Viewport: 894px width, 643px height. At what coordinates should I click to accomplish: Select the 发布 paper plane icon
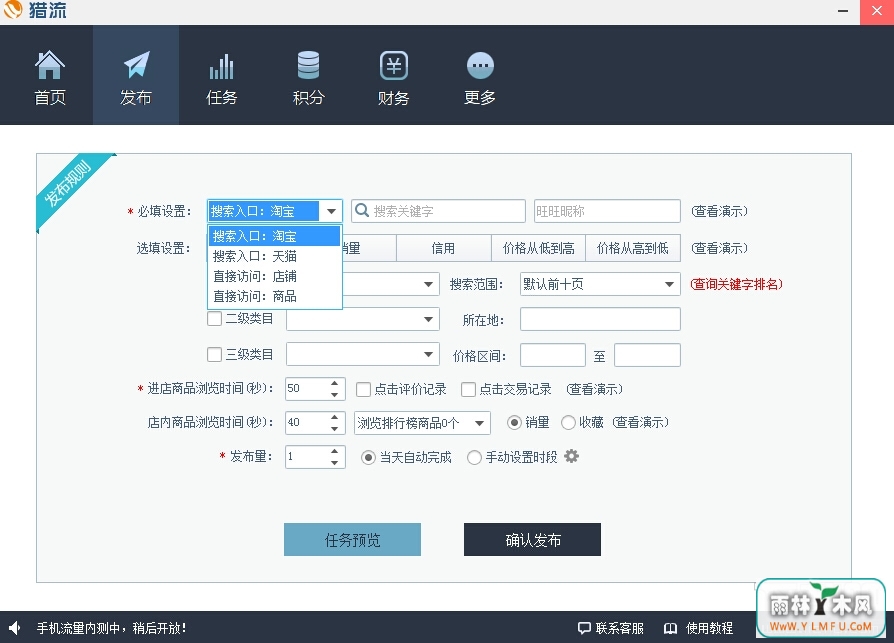136,65
